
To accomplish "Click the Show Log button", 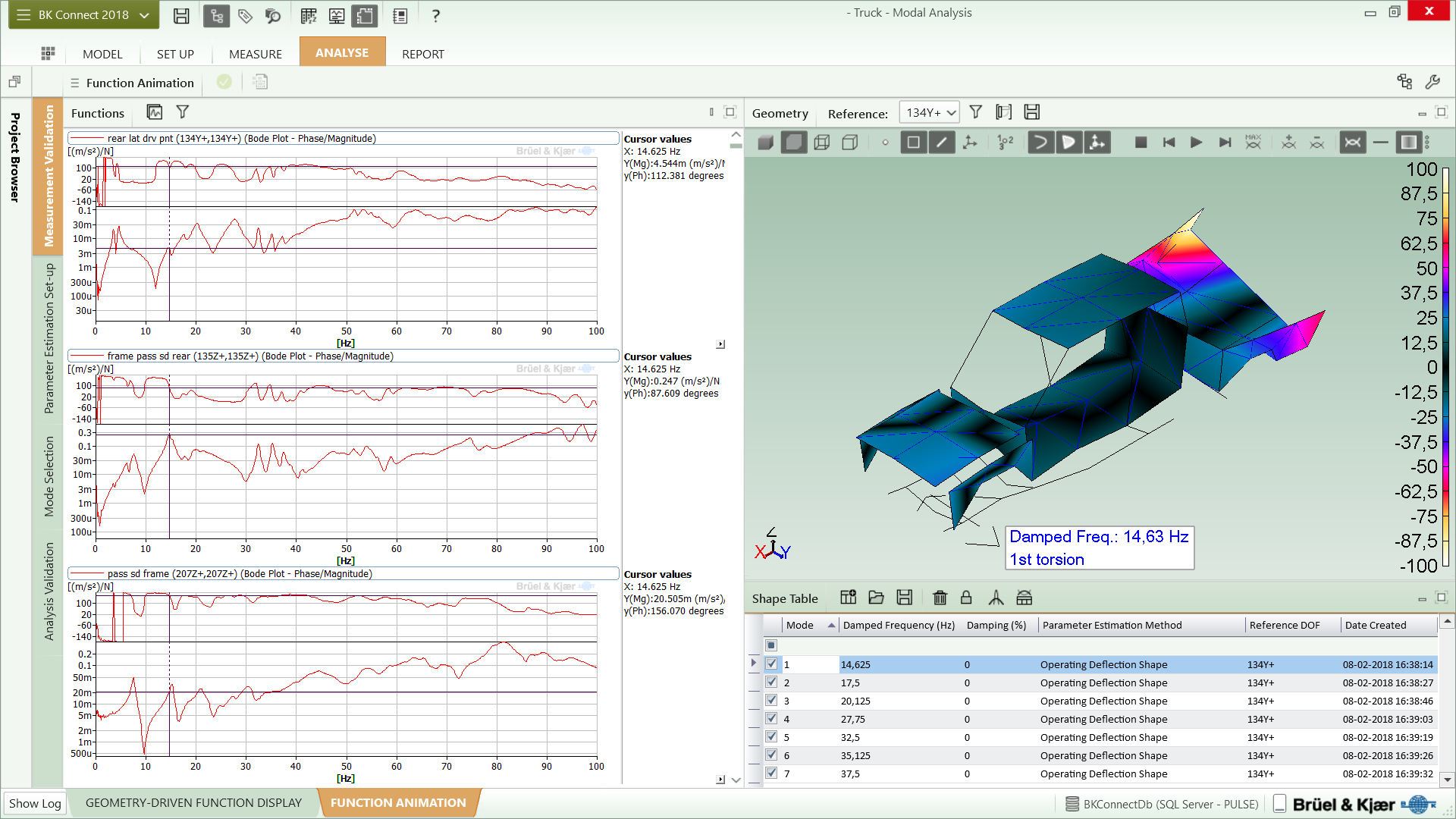I will point(35,803).
